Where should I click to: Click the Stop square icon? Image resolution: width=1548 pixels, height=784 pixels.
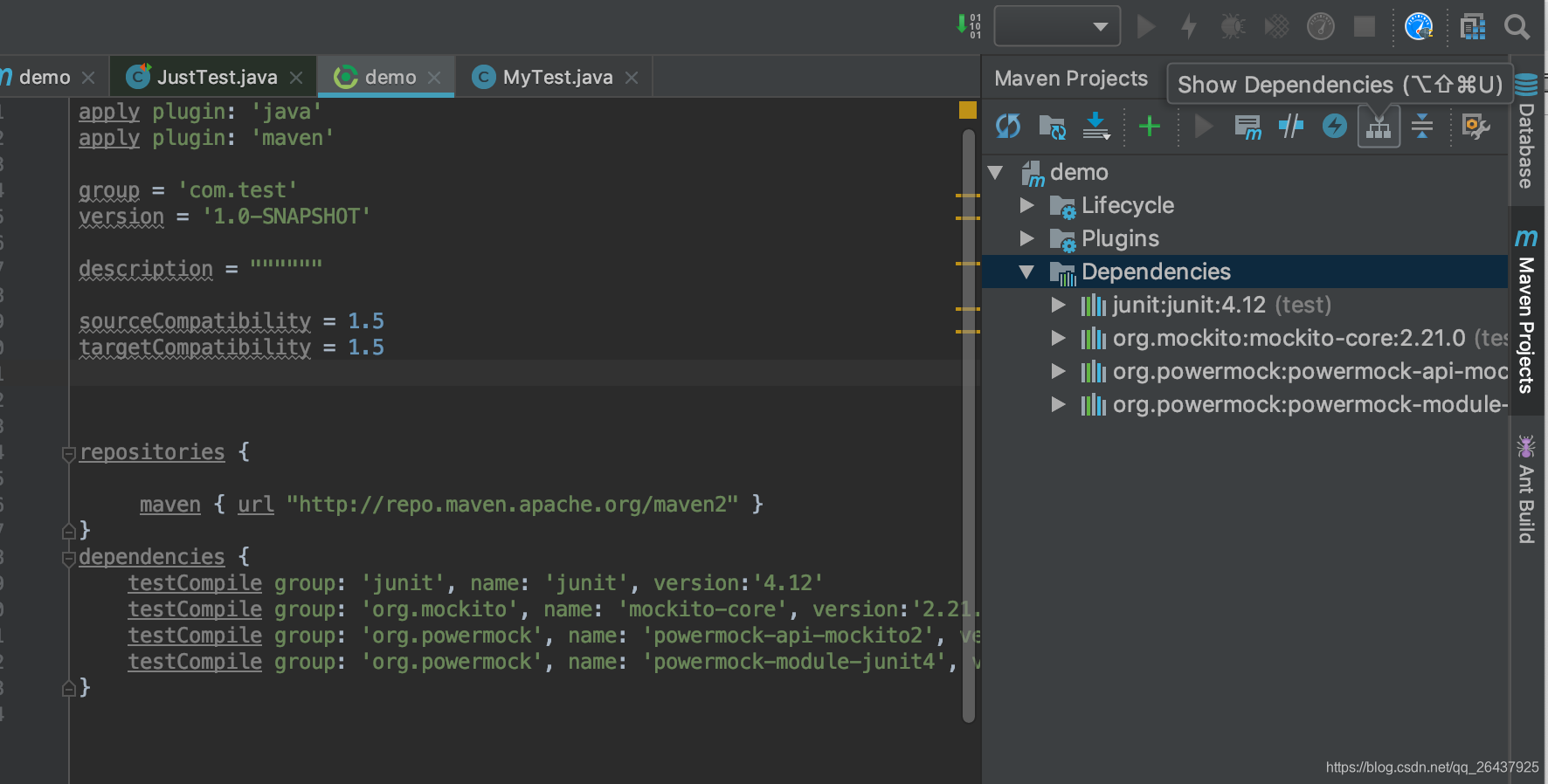point(1365,26)
